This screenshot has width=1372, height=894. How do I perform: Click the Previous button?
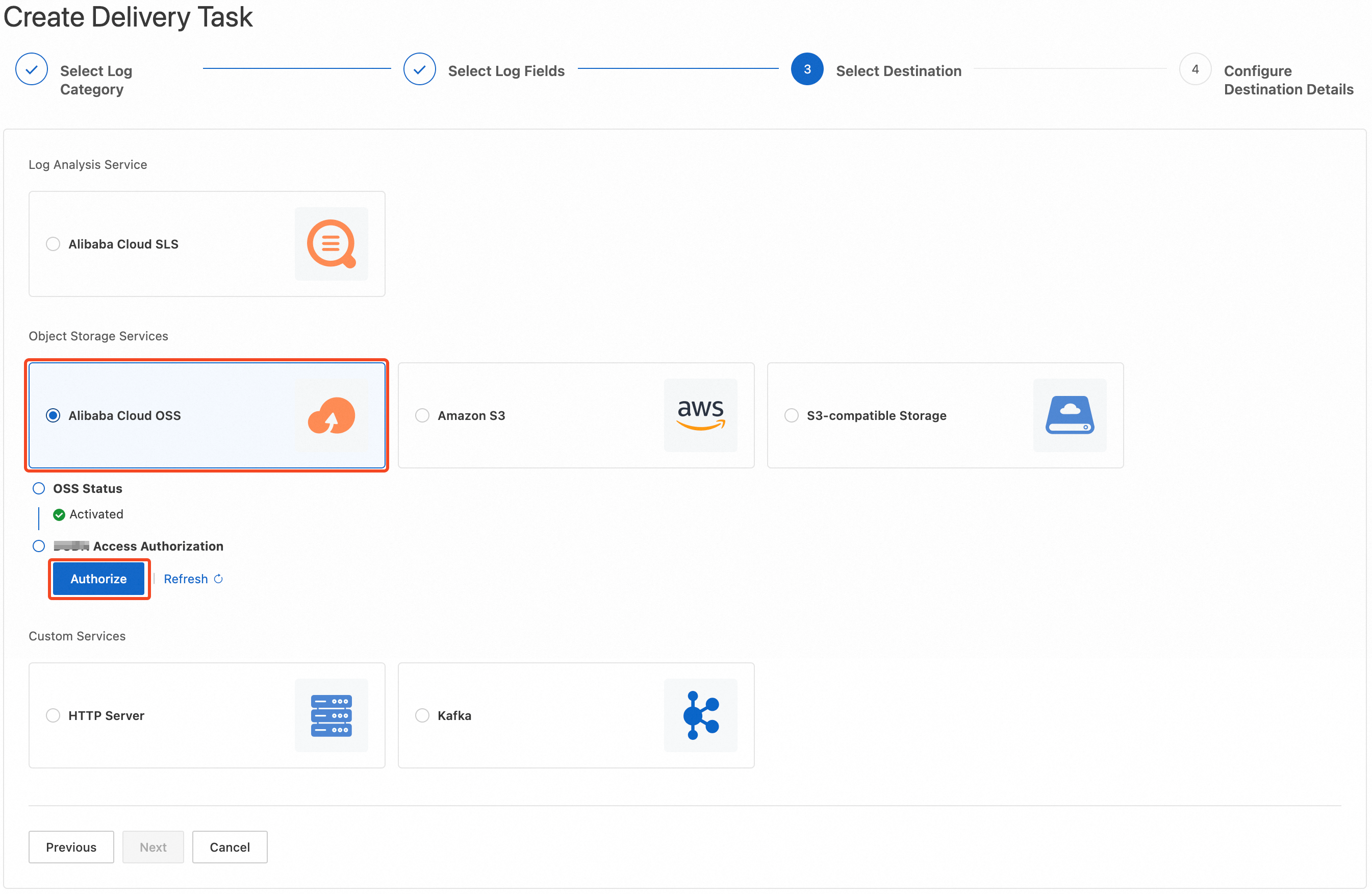click(71, 847)
